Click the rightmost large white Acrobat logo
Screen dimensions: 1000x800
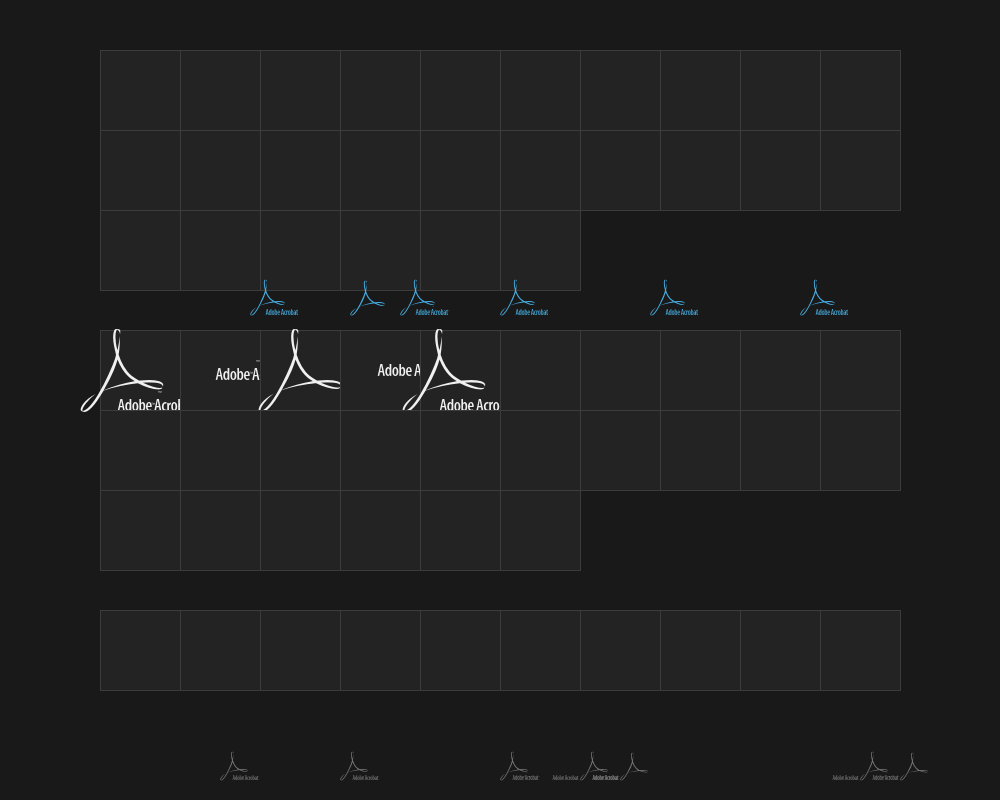[x=451, y=370]
